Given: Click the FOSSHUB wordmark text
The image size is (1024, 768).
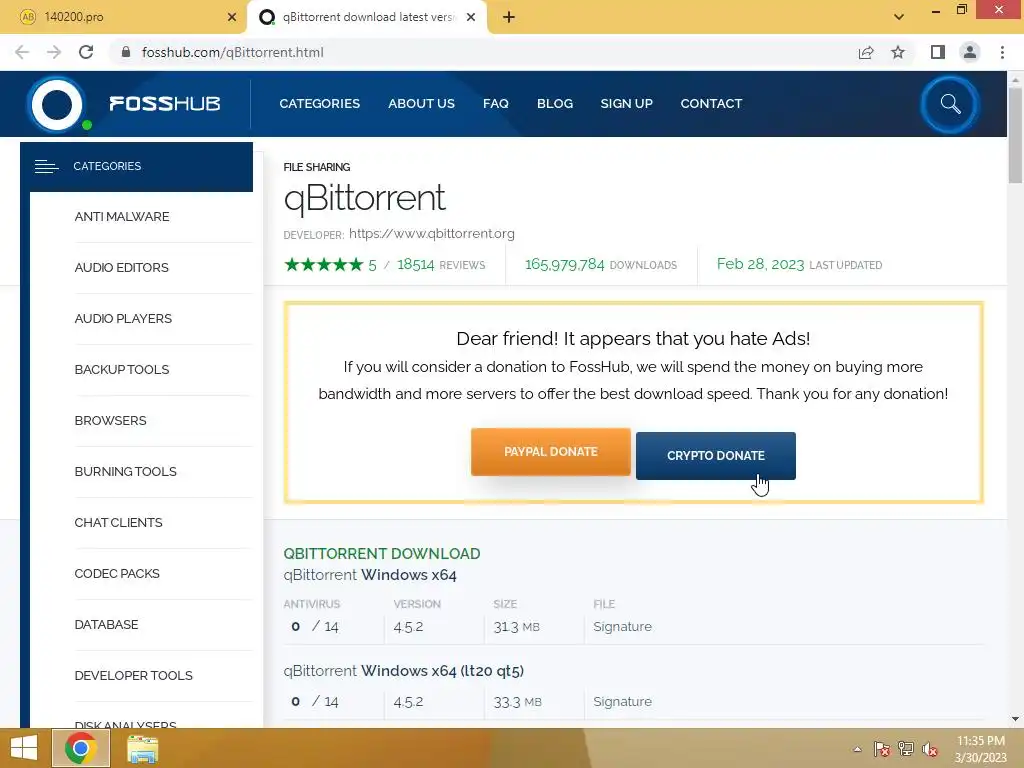Looking at the screenshot, I should (165, 103).
